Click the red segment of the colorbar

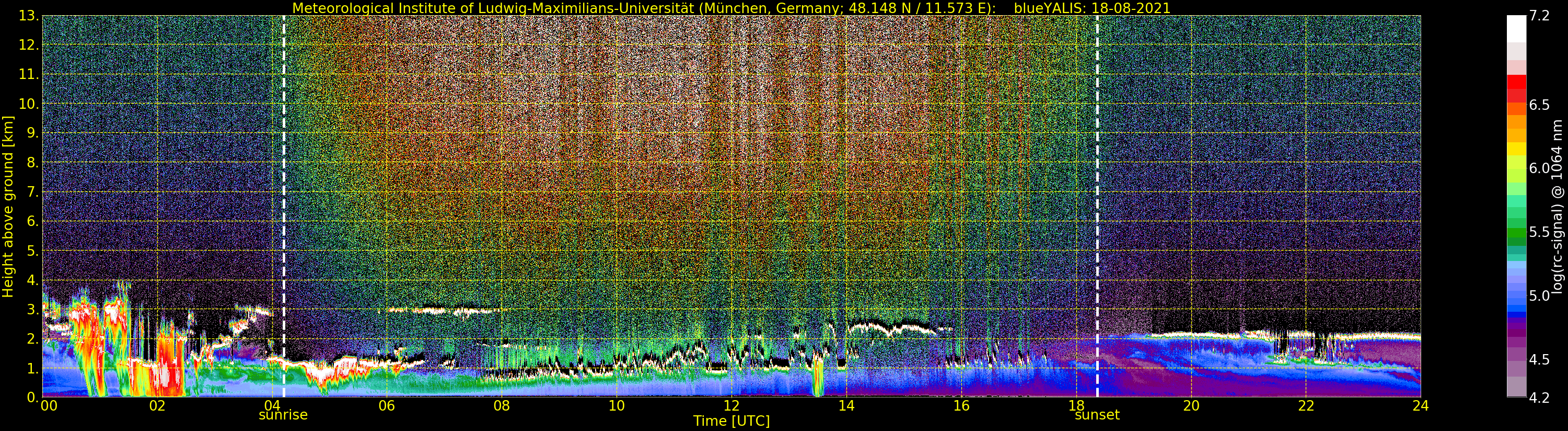1516,82
